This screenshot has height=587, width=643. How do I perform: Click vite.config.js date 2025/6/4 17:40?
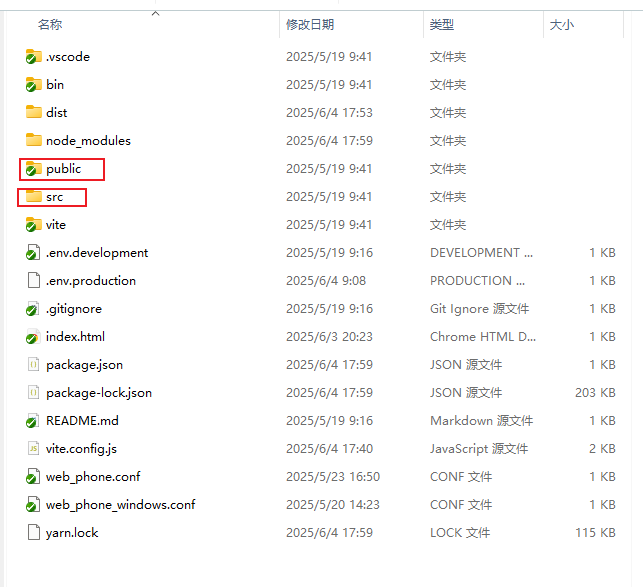coord(329,448)
